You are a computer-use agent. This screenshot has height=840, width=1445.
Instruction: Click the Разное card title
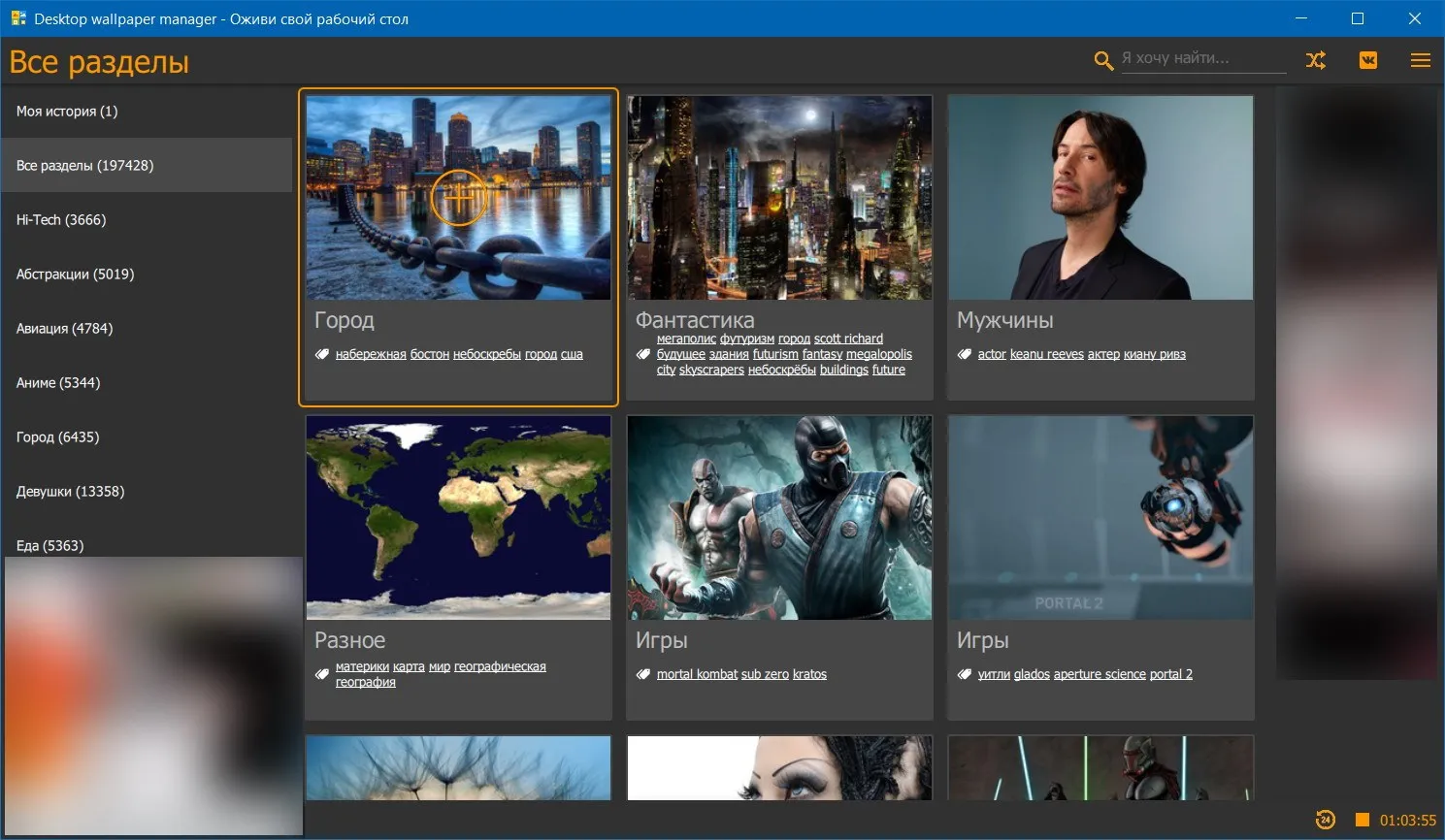(x=349, y=640)
